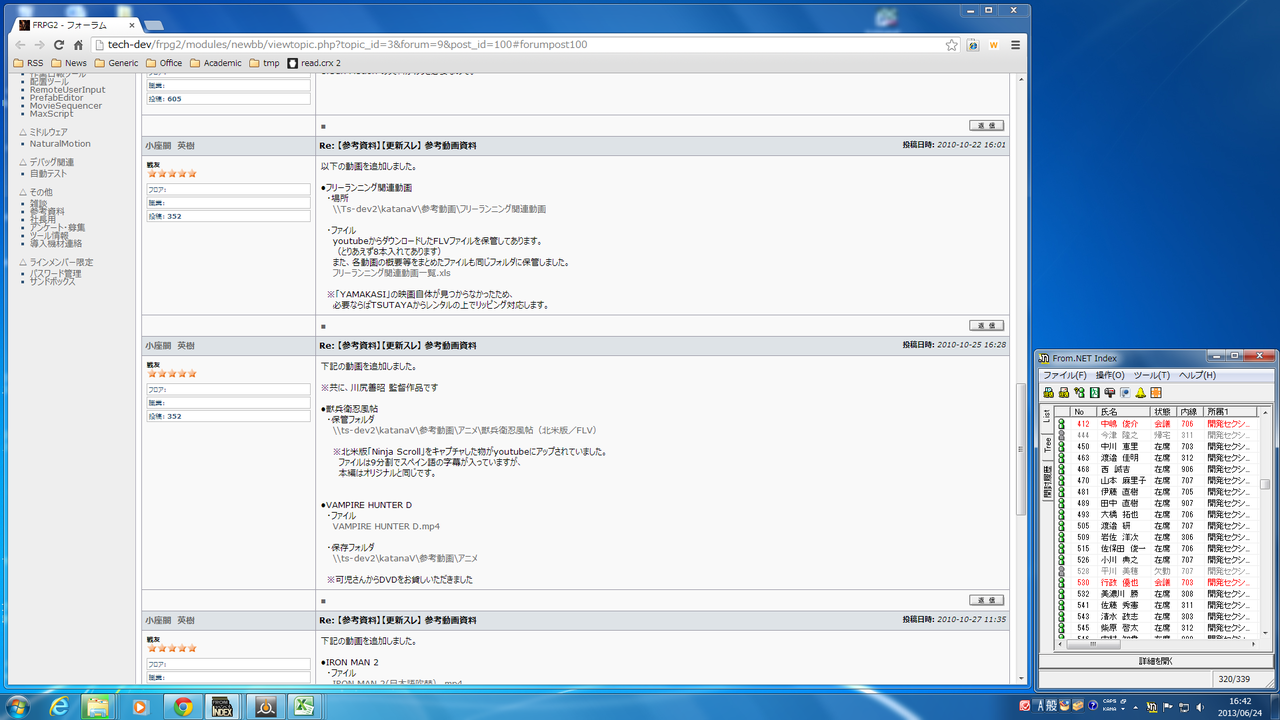
Task: Click the extension icon next to the bookmark star
Action: (973, 45)
